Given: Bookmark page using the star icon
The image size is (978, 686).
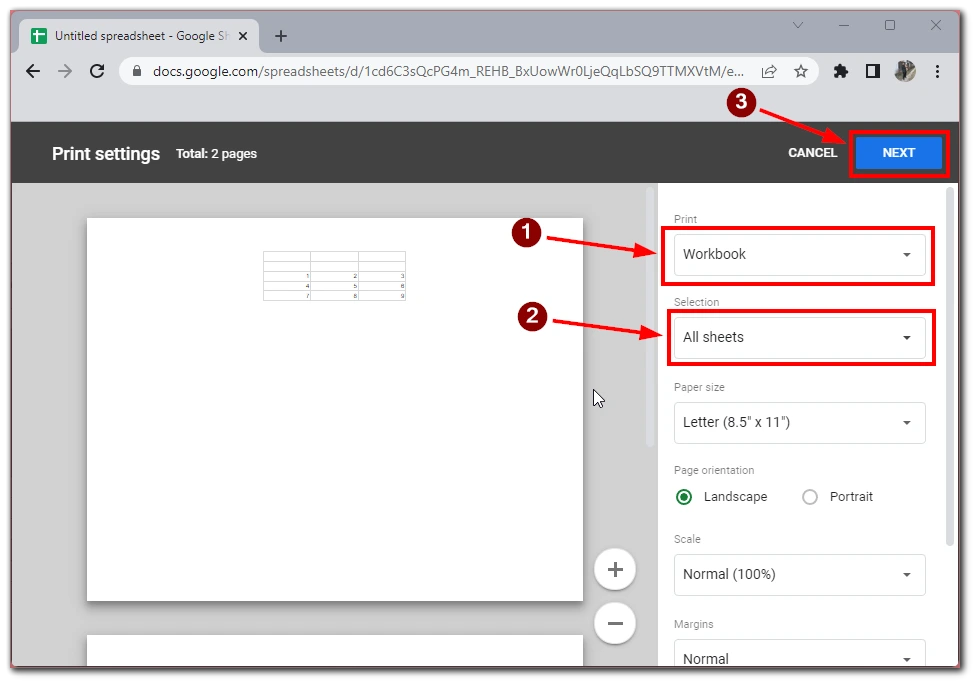Looking at the screenshot, I should 800,71.
